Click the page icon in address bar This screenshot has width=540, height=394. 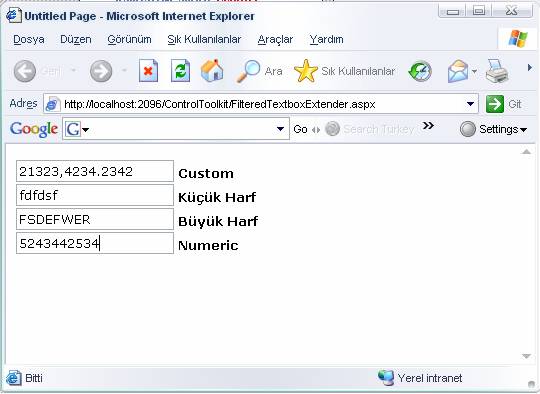52,104
